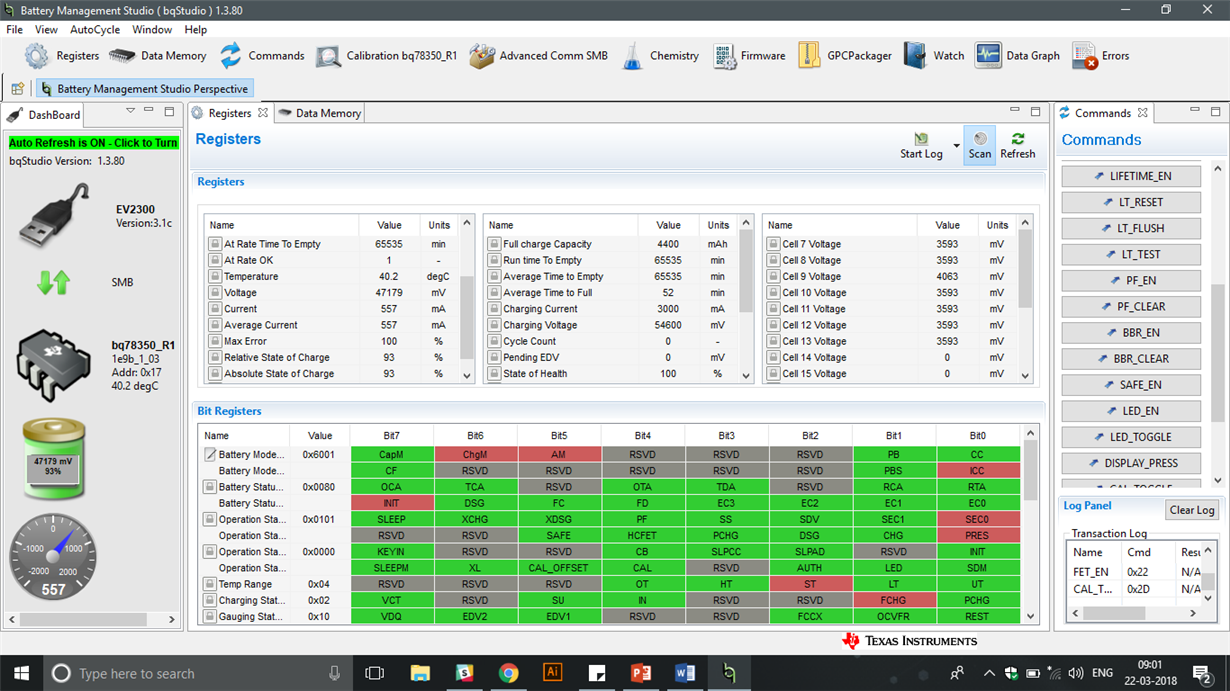Click the LT_RESET command button
The image size is (1230, 691).
click(x=1131, y=202)
